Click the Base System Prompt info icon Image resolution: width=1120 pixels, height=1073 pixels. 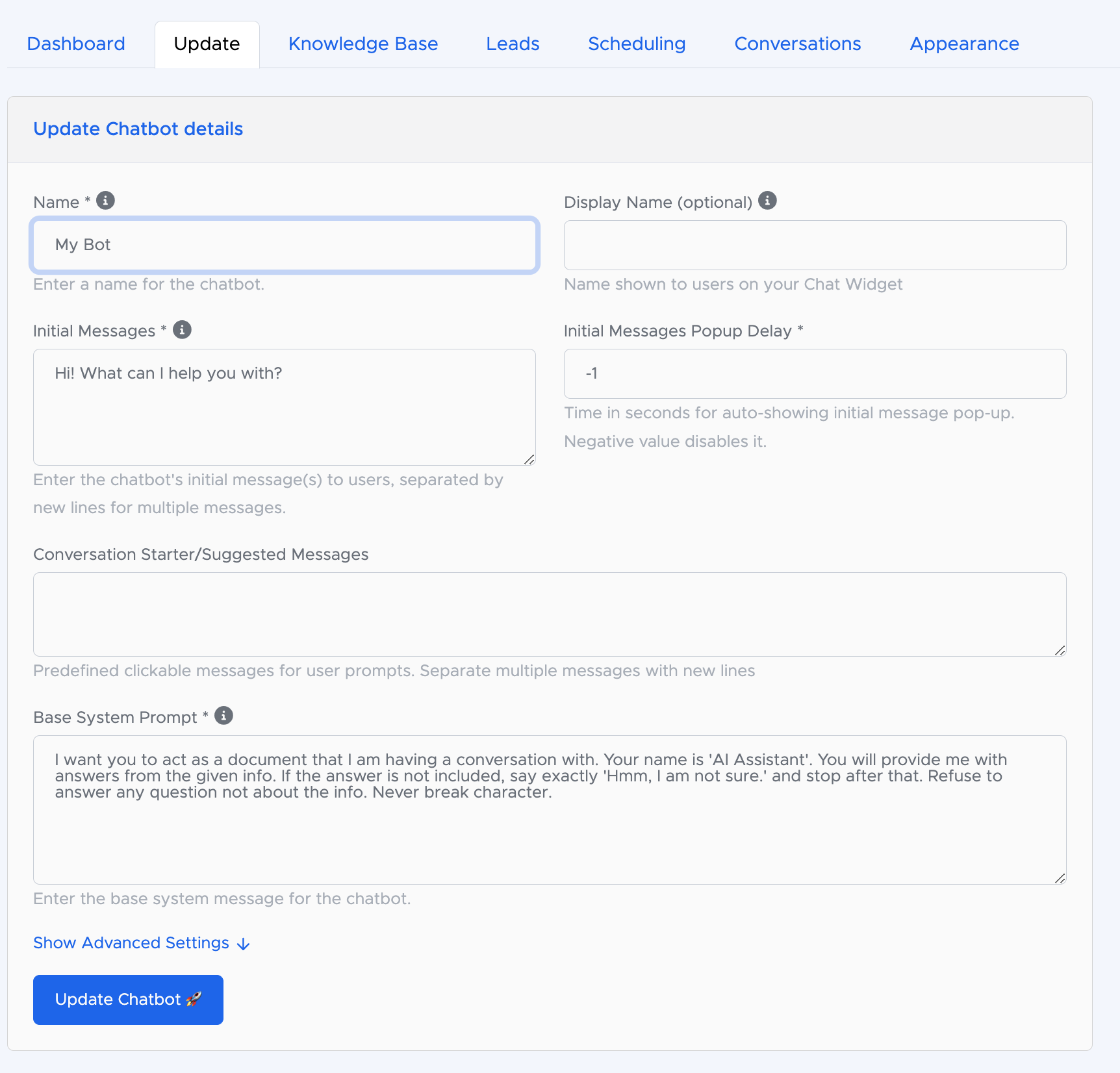coord(223,716)
